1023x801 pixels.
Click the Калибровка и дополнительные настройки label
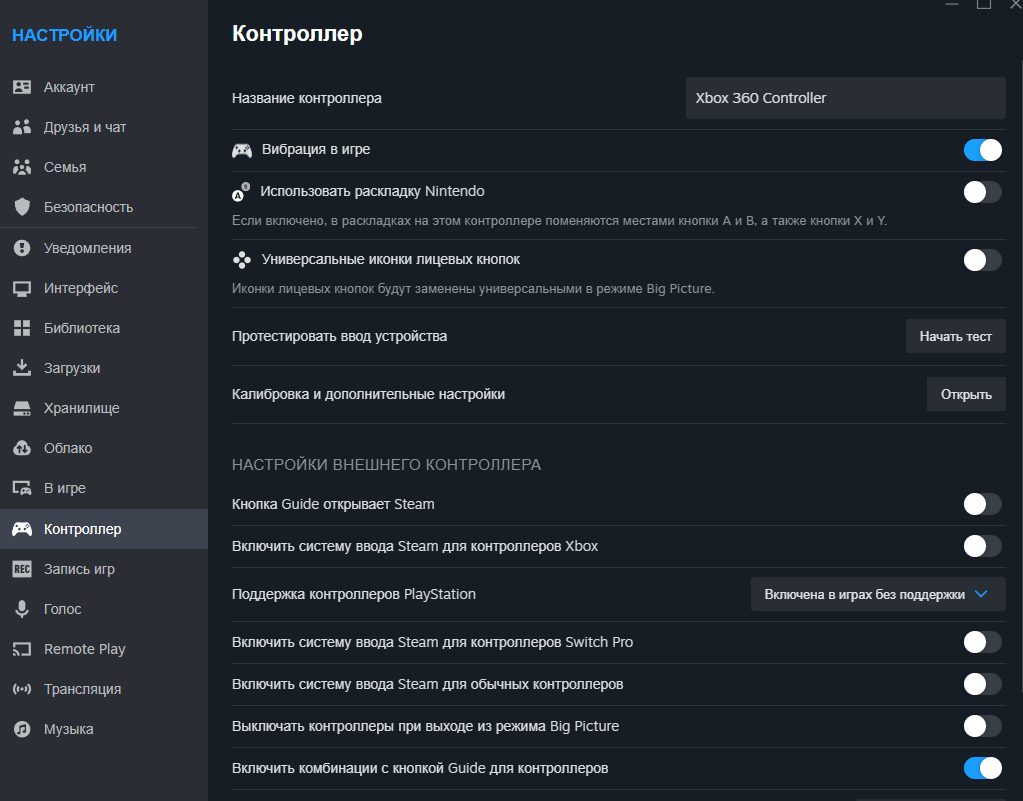point(369,395)
